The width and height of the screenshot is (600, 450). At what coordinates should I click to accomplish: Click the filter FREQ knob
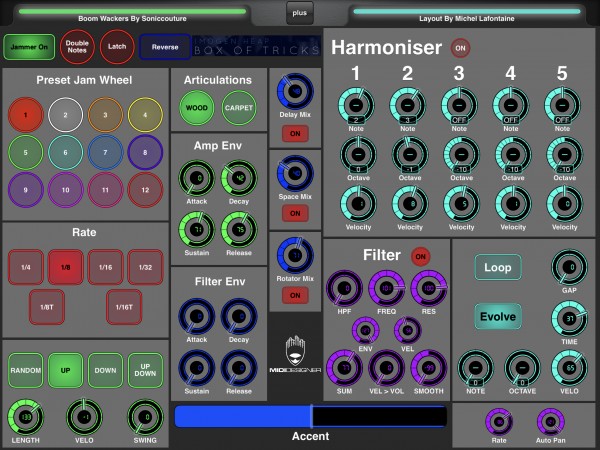[x=386, y=289]
